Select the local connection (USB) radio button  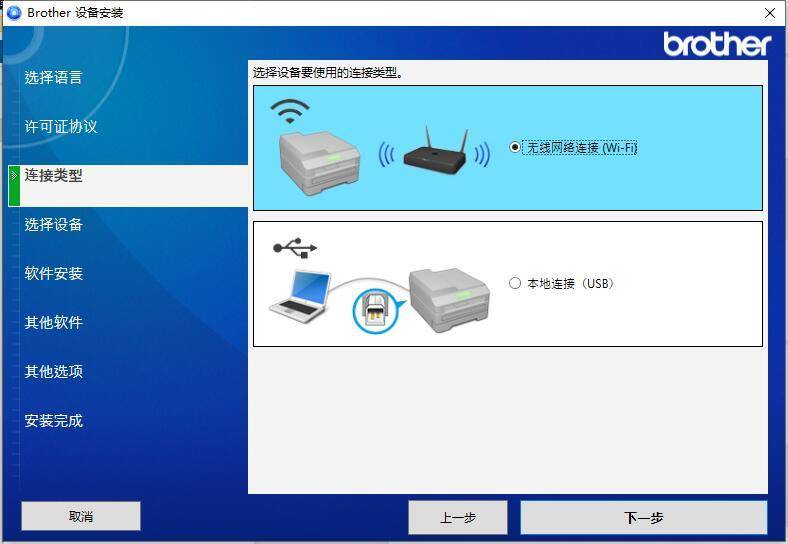pyautogui.click(x=515, y=283)
